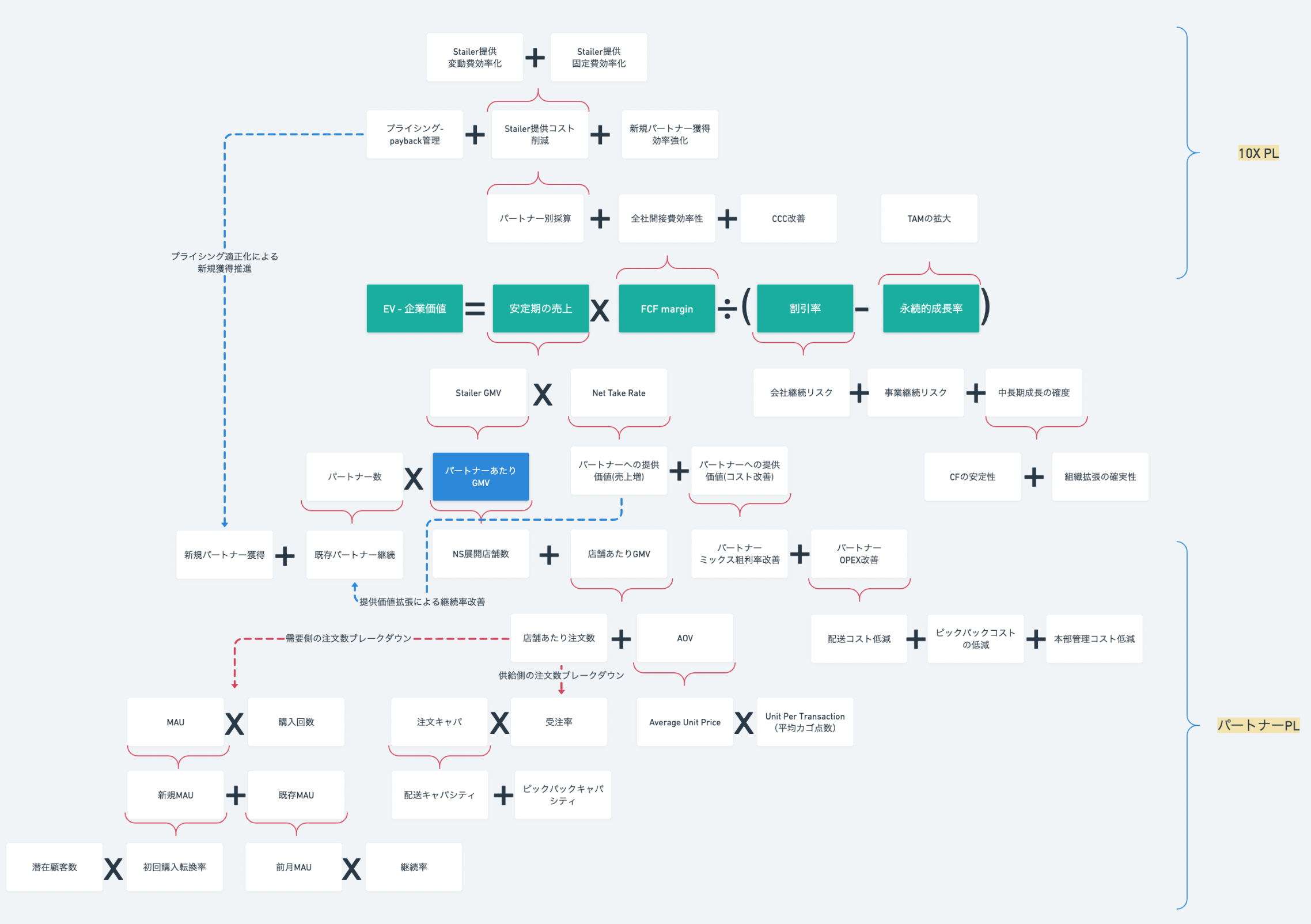Image resolution: width=1311 pixels, height=924 pixels.
Task: Select the Unit Per Transaction box
Action: 805,722
